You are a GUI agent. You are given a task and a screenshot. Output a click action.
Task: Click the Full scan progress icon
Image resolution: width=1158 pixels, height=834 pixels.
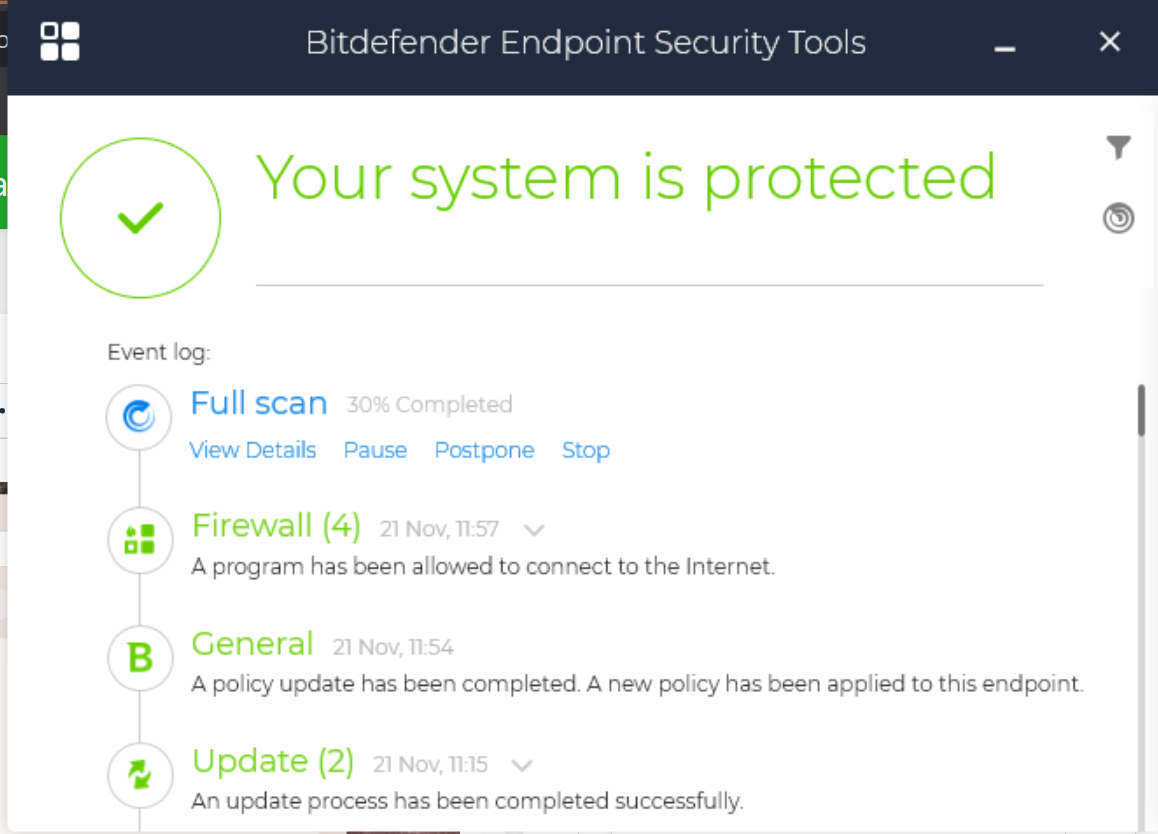coord(139,417)
